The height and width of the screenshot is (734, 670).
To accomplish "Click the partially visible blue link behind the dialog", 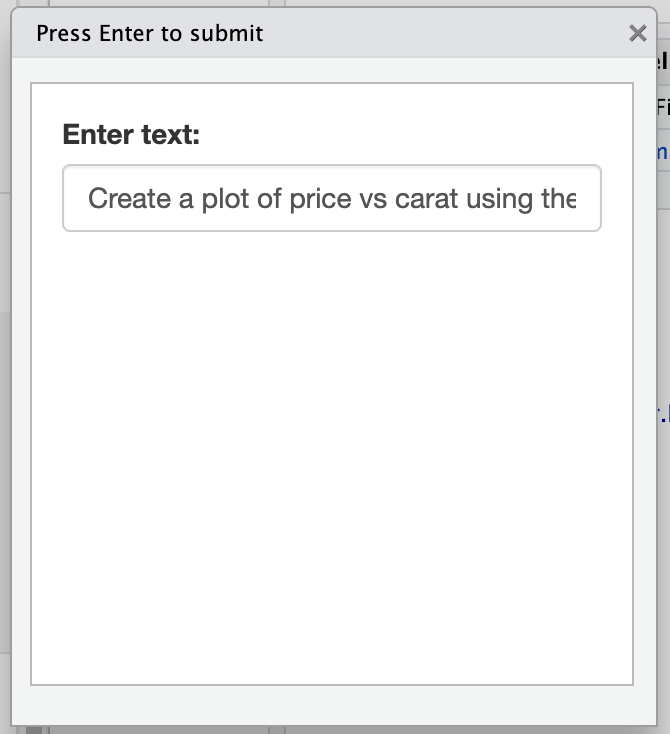I will pos(663,152).
